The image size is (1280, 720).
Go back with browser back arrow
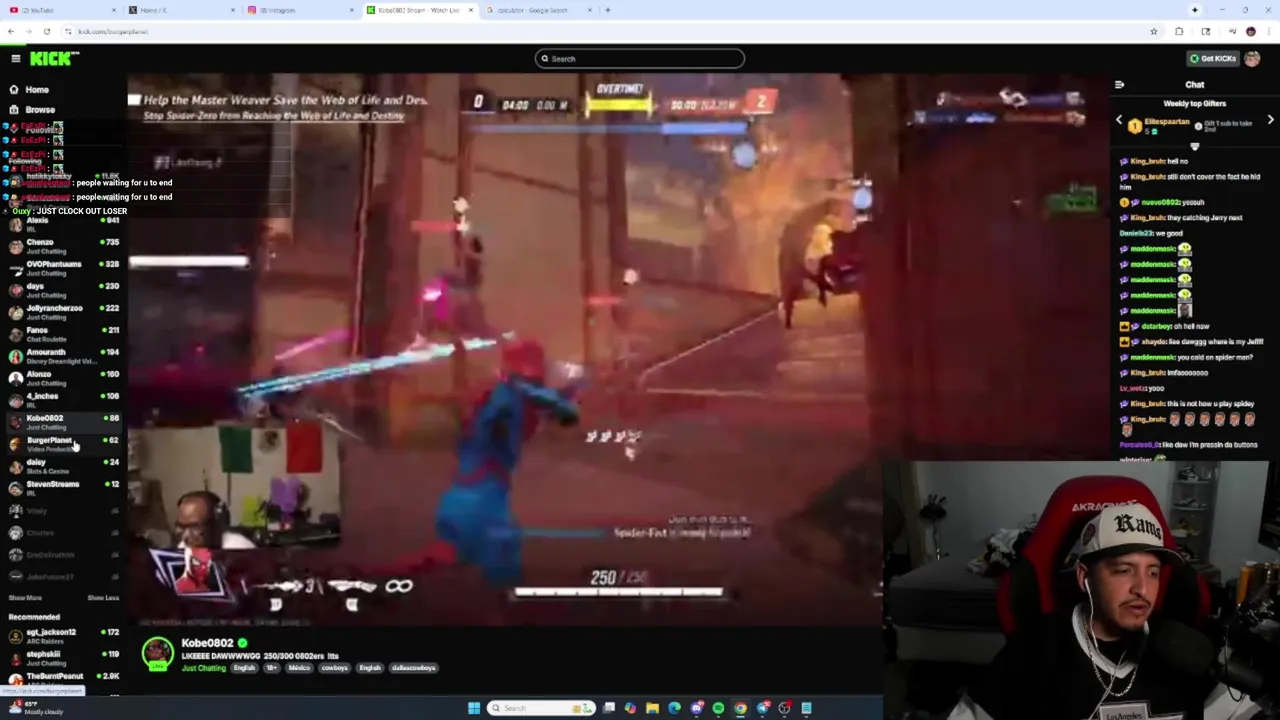11,31
